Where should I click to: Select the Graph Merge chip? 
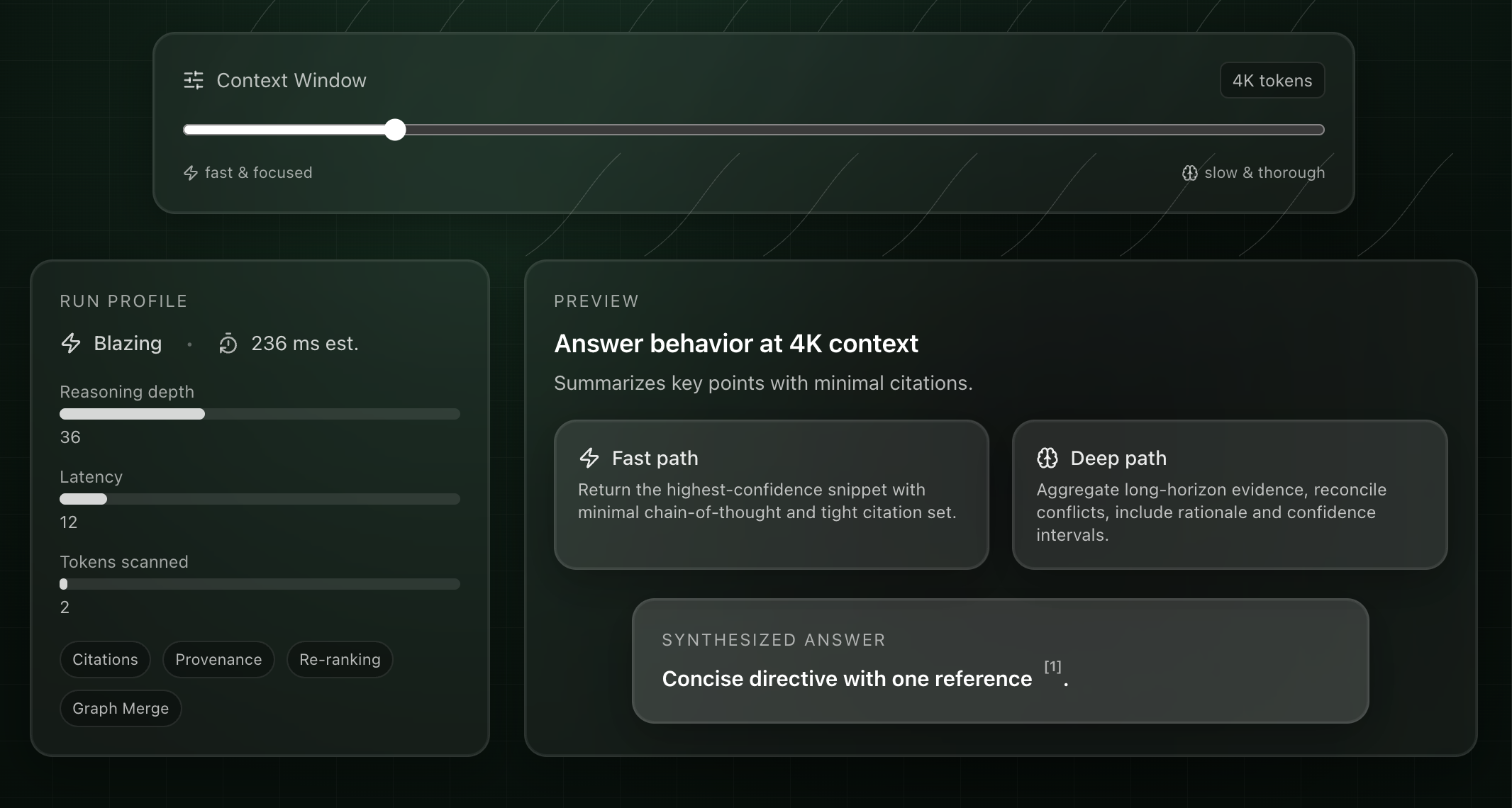click(x=121, y=709)
